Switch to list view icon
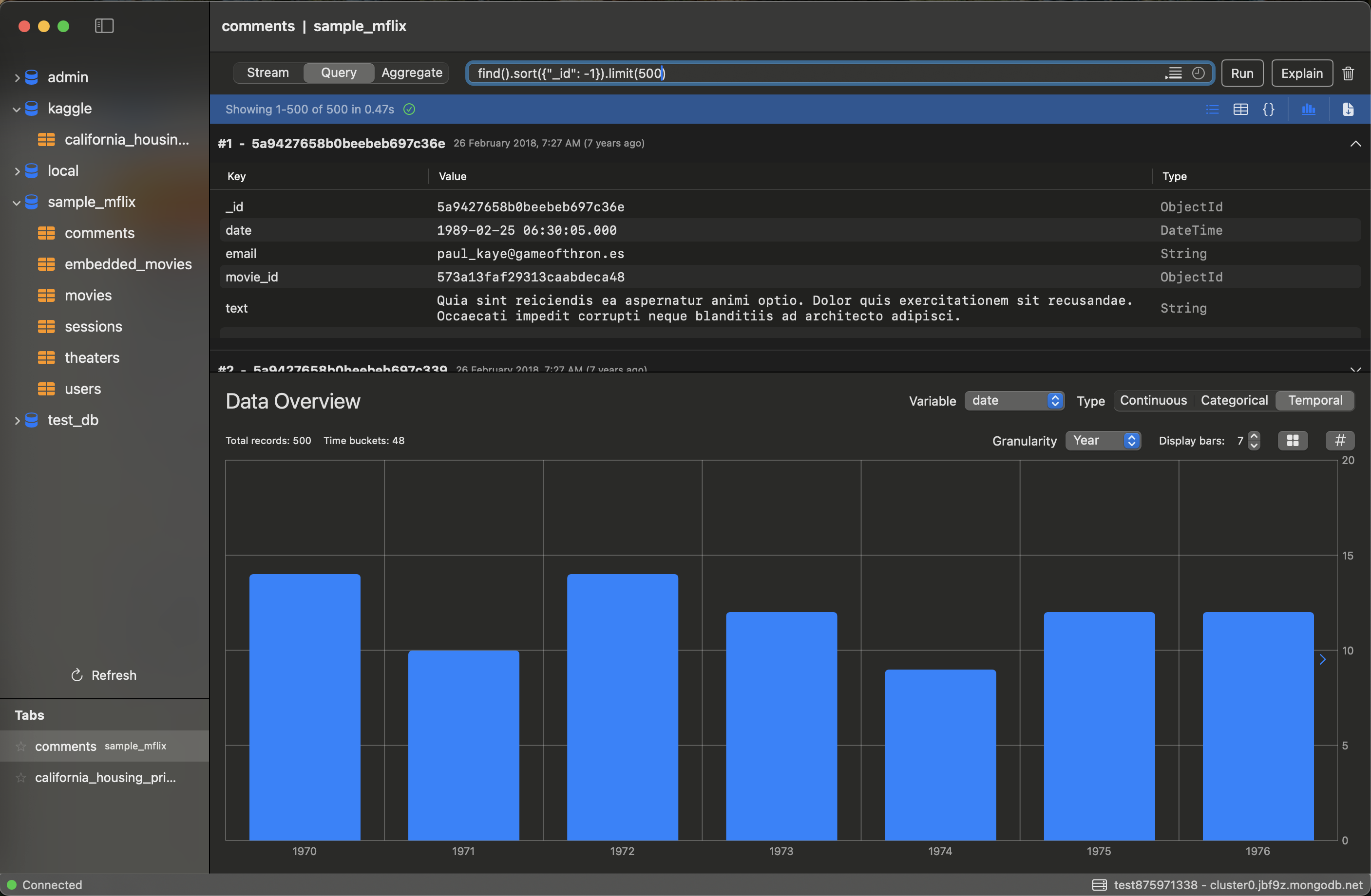The image size is (1371, 896). pos(1212,110)
